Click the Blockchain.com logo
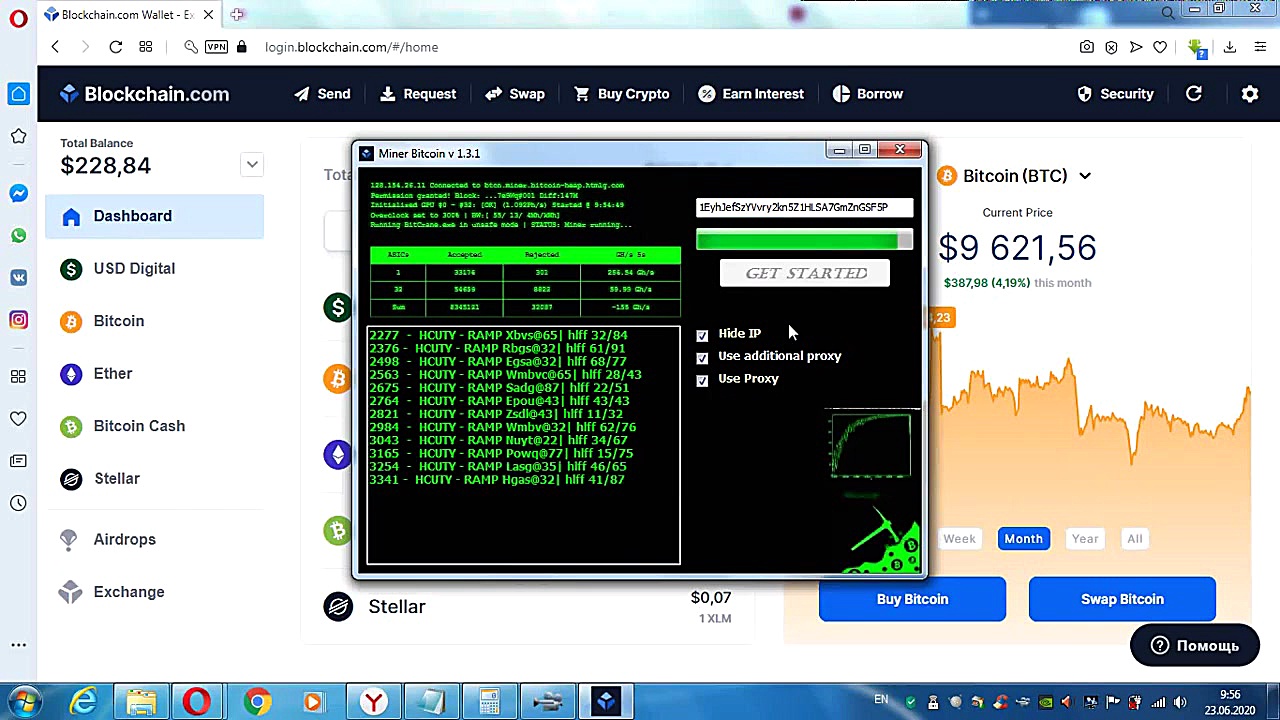1280x720 pixels. (x=145, y=94)
